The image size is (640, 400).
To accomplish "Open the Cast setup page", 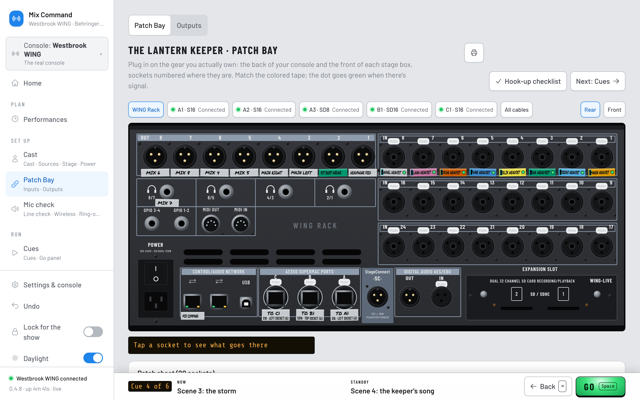I will pyautogui.click(x=57, y=159).
